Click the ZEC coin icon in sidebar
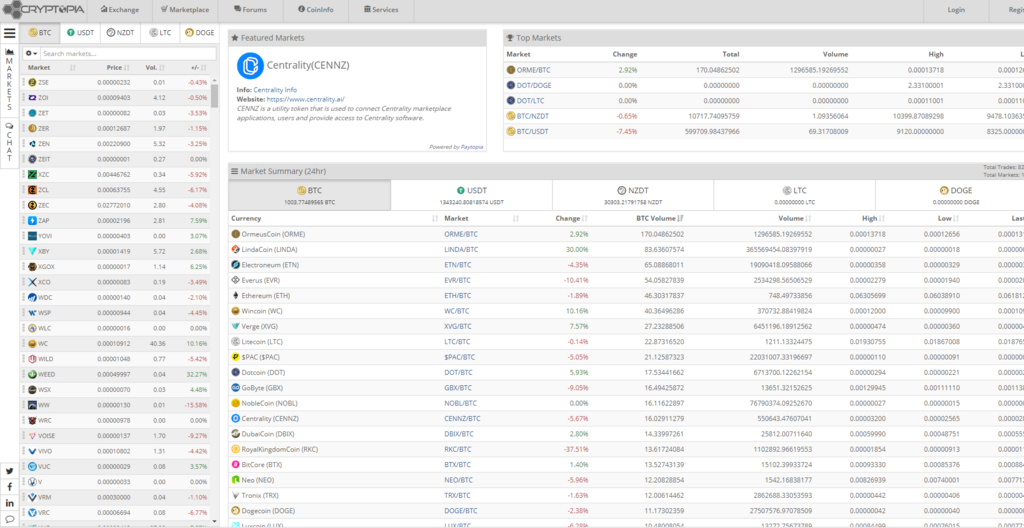This screenshot has width=1024, height=528. 33,205
